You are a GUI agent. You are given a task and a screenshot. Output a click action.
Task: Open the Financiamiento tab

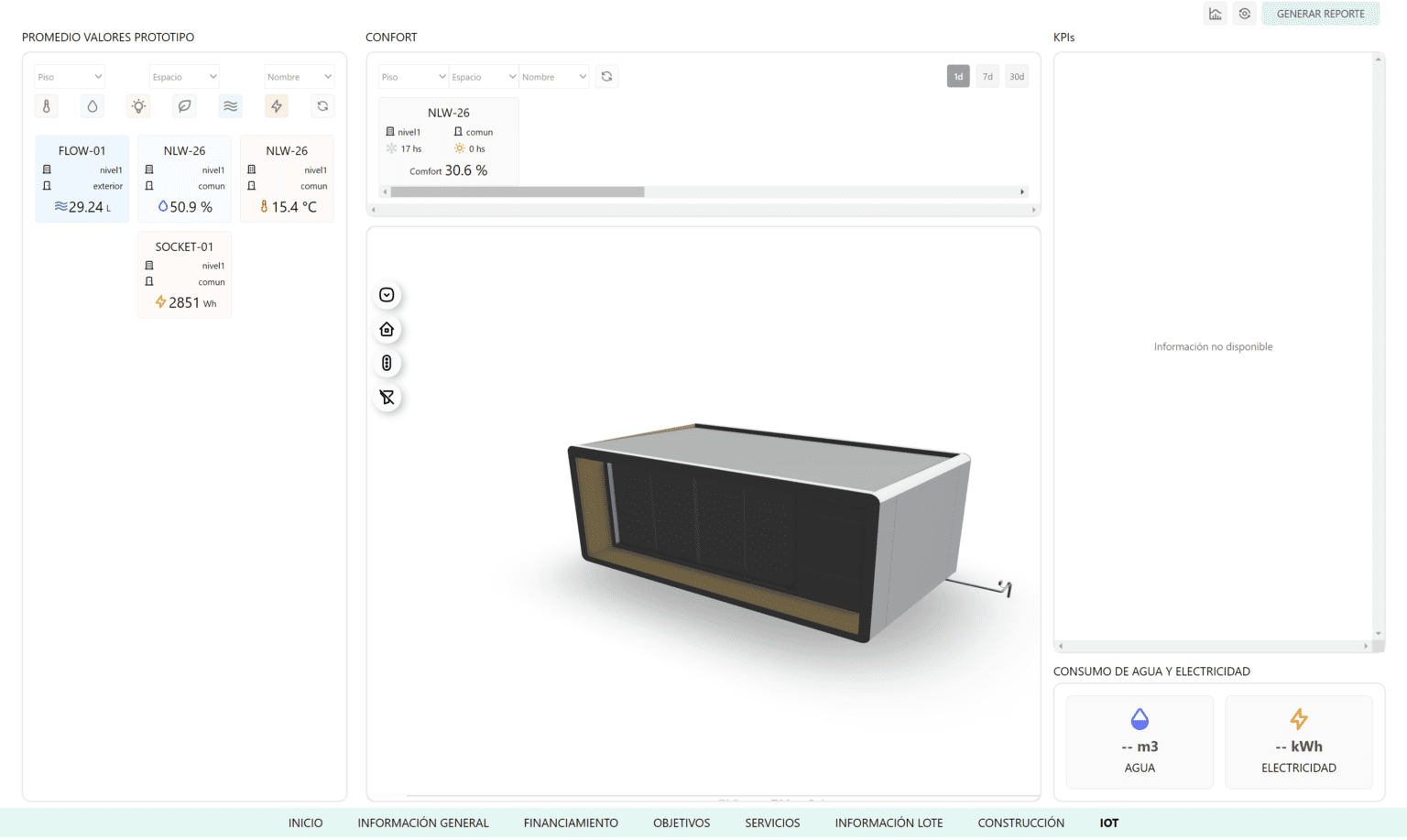[x=571, y=824]
